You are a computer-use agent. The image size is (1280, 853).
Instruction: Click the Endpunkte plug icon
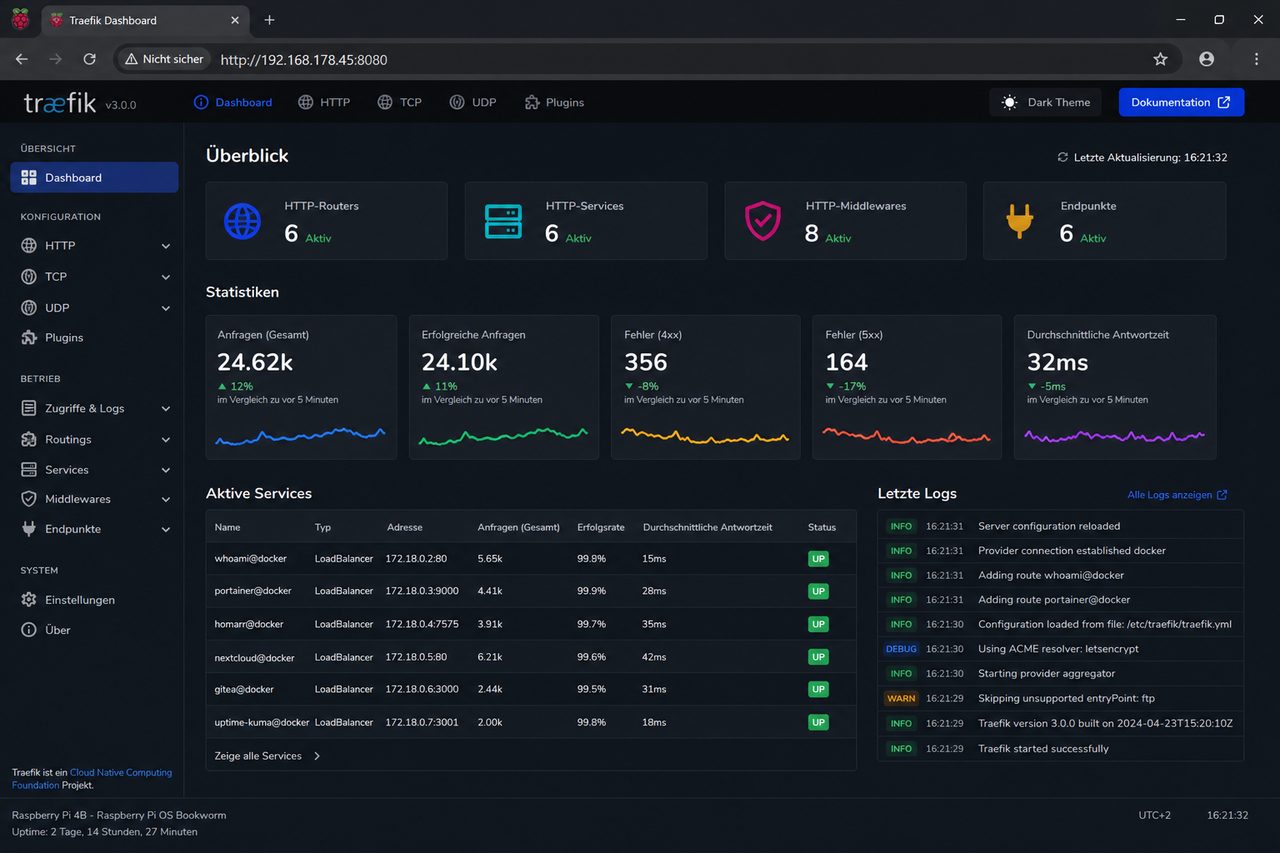click(x=1020, y=221)
